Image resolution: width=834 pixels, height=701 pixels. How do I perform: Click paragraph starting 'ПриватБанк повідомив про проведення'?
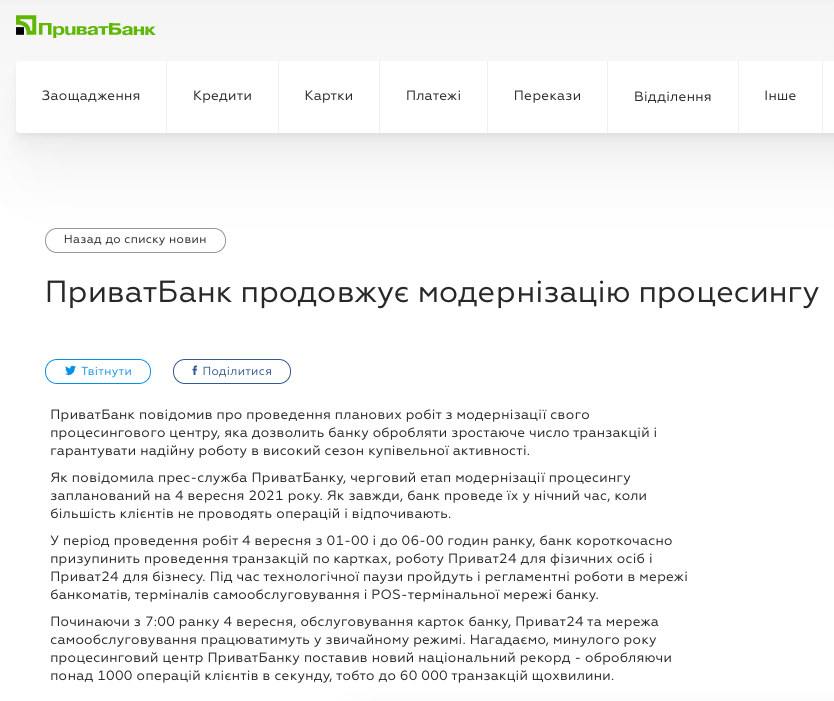pyautogui.click(x=354, y=432)
